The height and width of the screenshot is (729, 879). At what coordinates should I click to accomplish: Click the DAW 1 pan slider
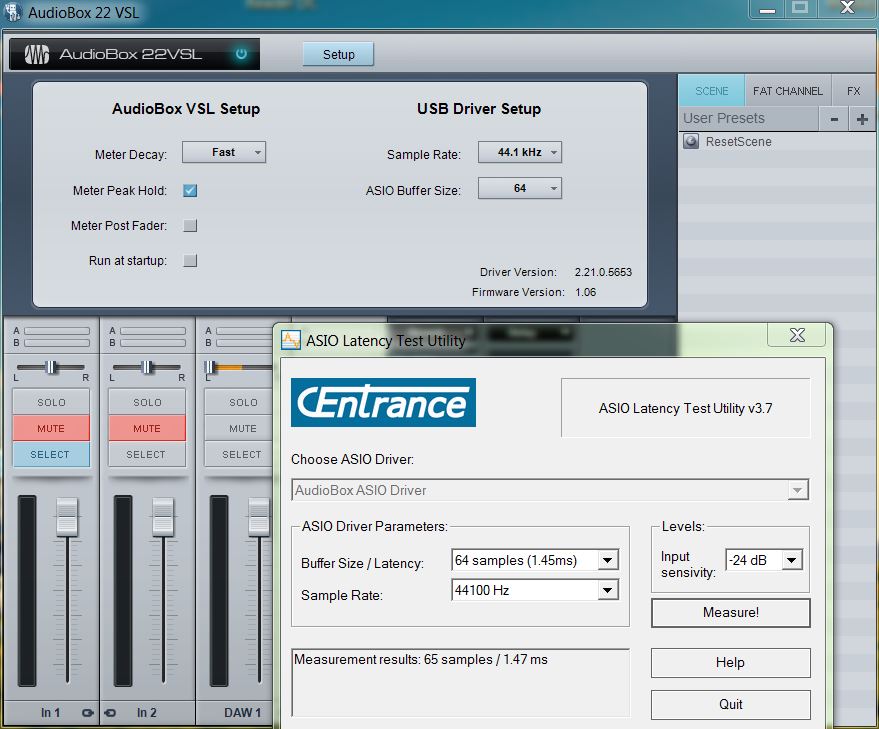pos(239,367)
